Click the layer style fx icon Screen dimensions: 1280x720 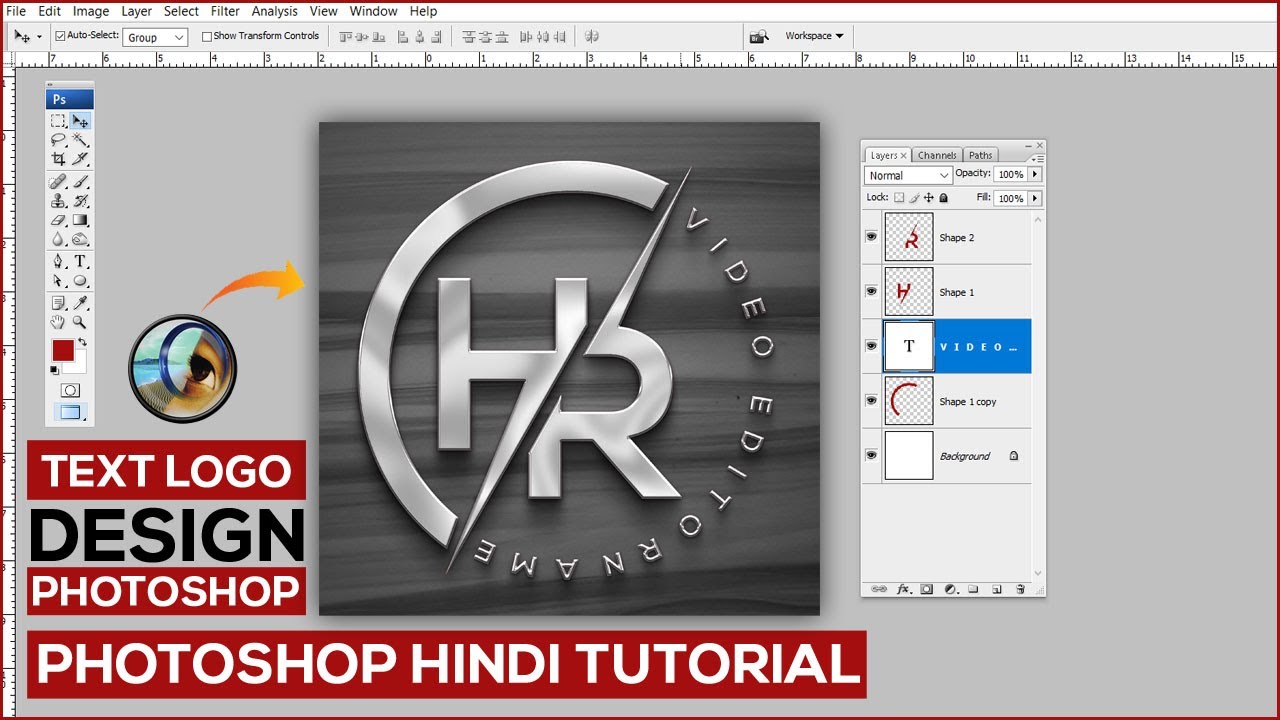903,589
